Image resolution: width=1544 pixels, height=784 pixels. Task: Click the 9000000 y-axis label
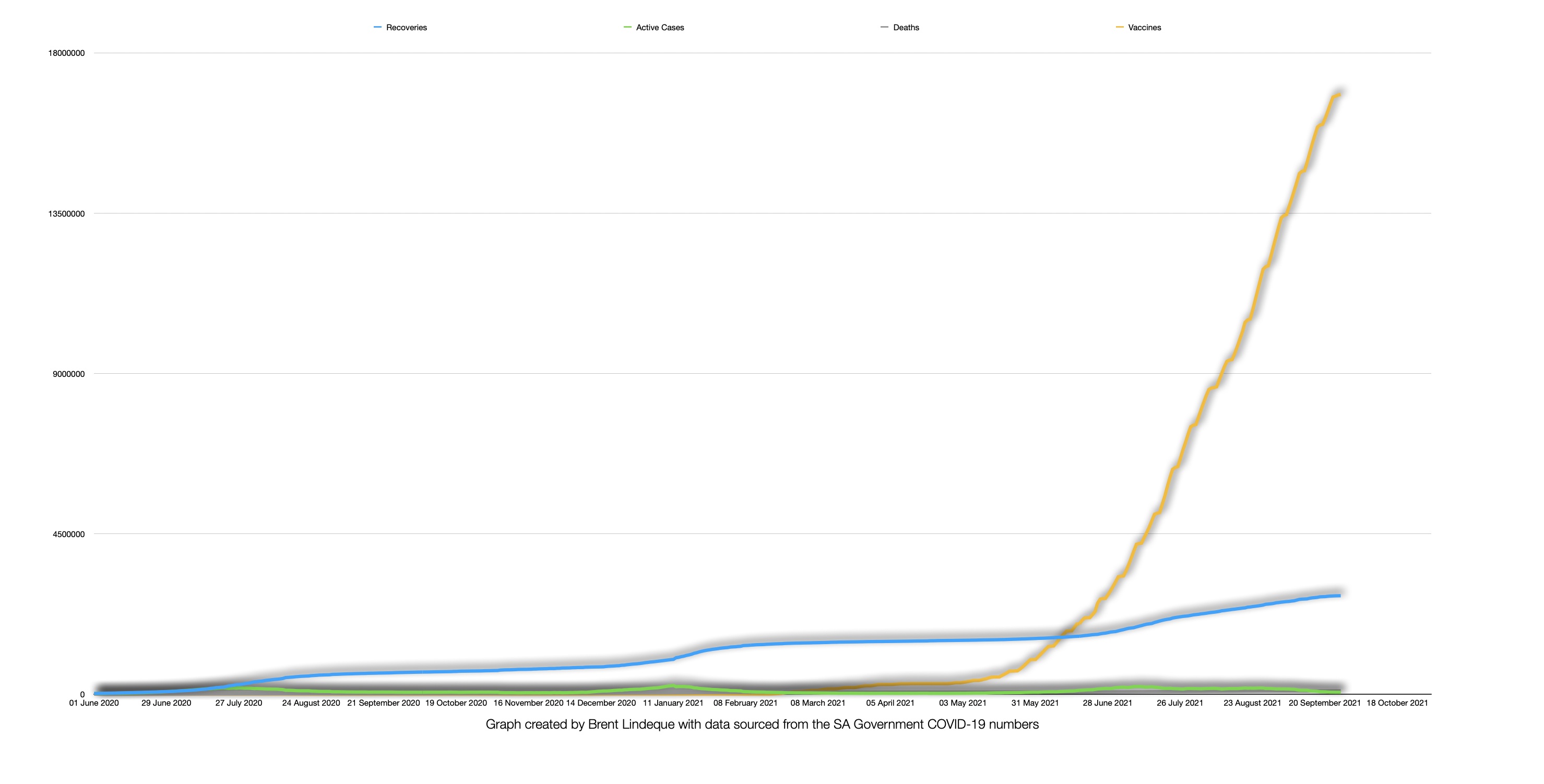69,374
